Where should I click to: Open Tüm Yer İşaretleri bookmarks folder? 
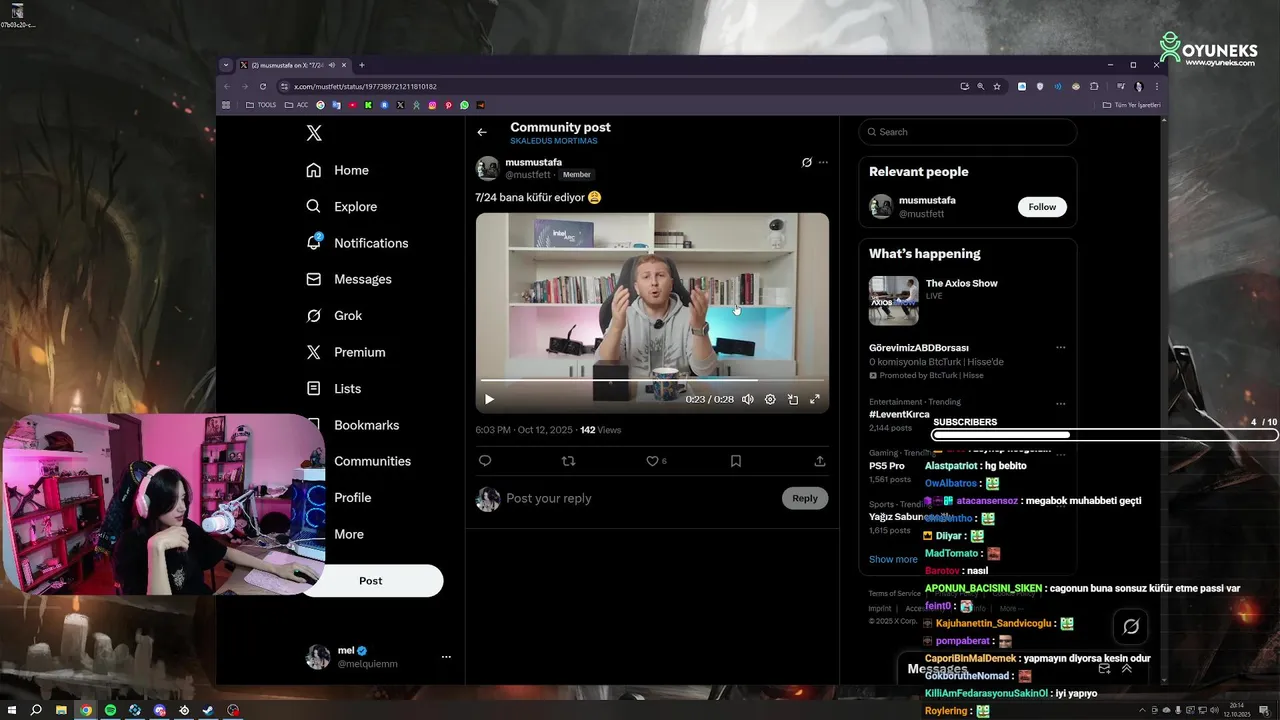[x=1131, y=105]
